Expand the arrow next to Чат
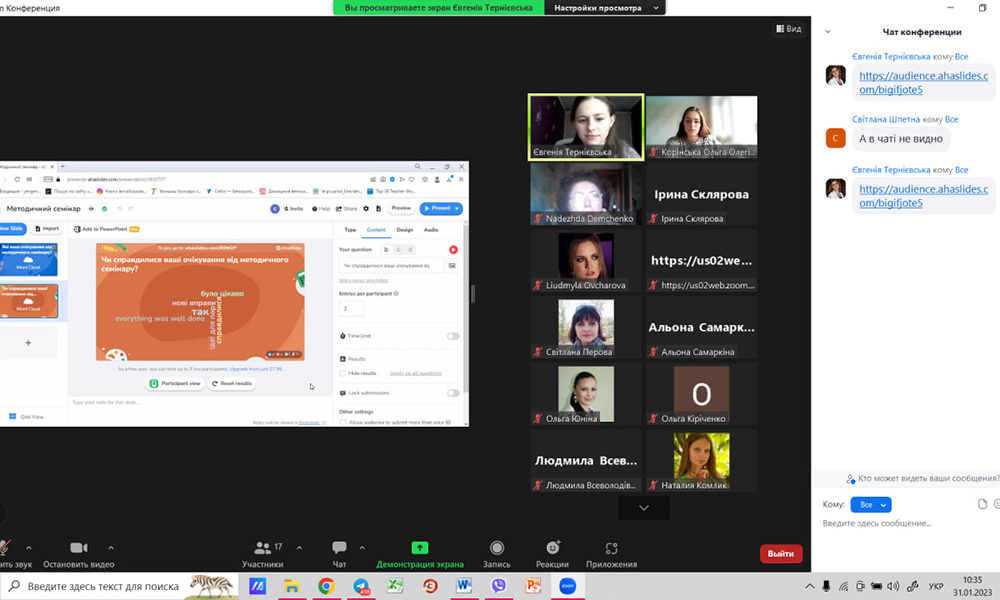Viewport: 1000px width, 600px height. (362, 547)
